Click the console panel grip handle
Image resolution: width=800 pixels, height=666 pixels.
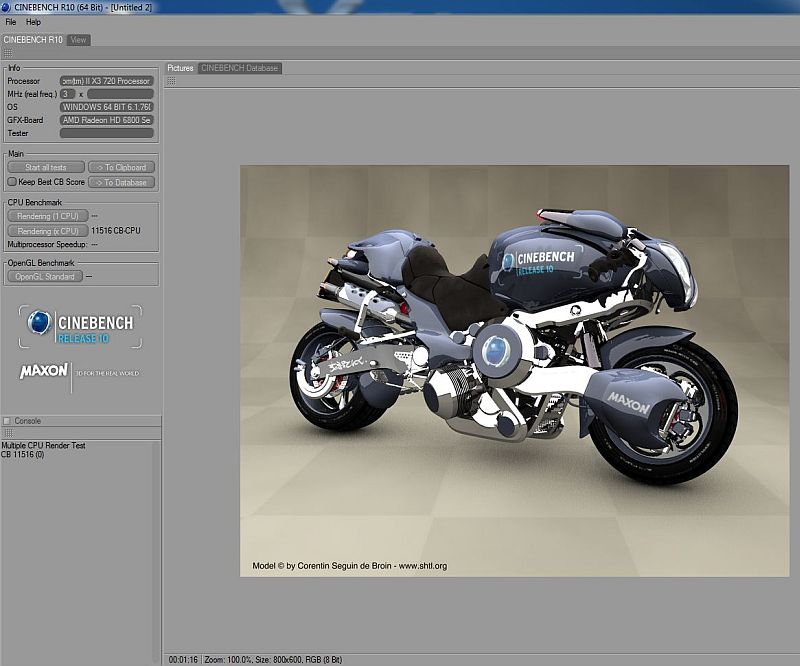coord(8,433)
